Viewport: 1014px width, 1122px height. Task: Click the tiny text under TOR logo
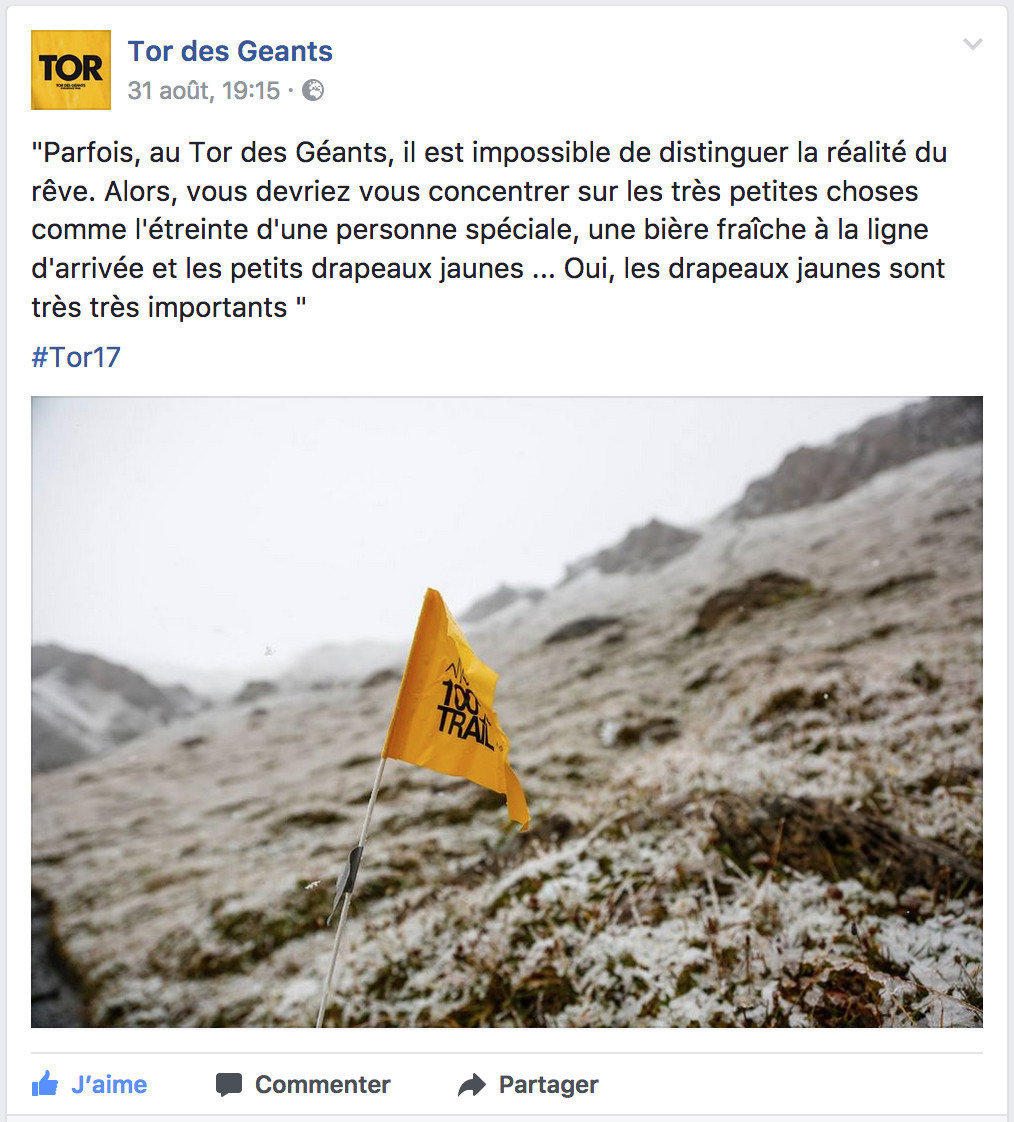click(x=71, y=87)
